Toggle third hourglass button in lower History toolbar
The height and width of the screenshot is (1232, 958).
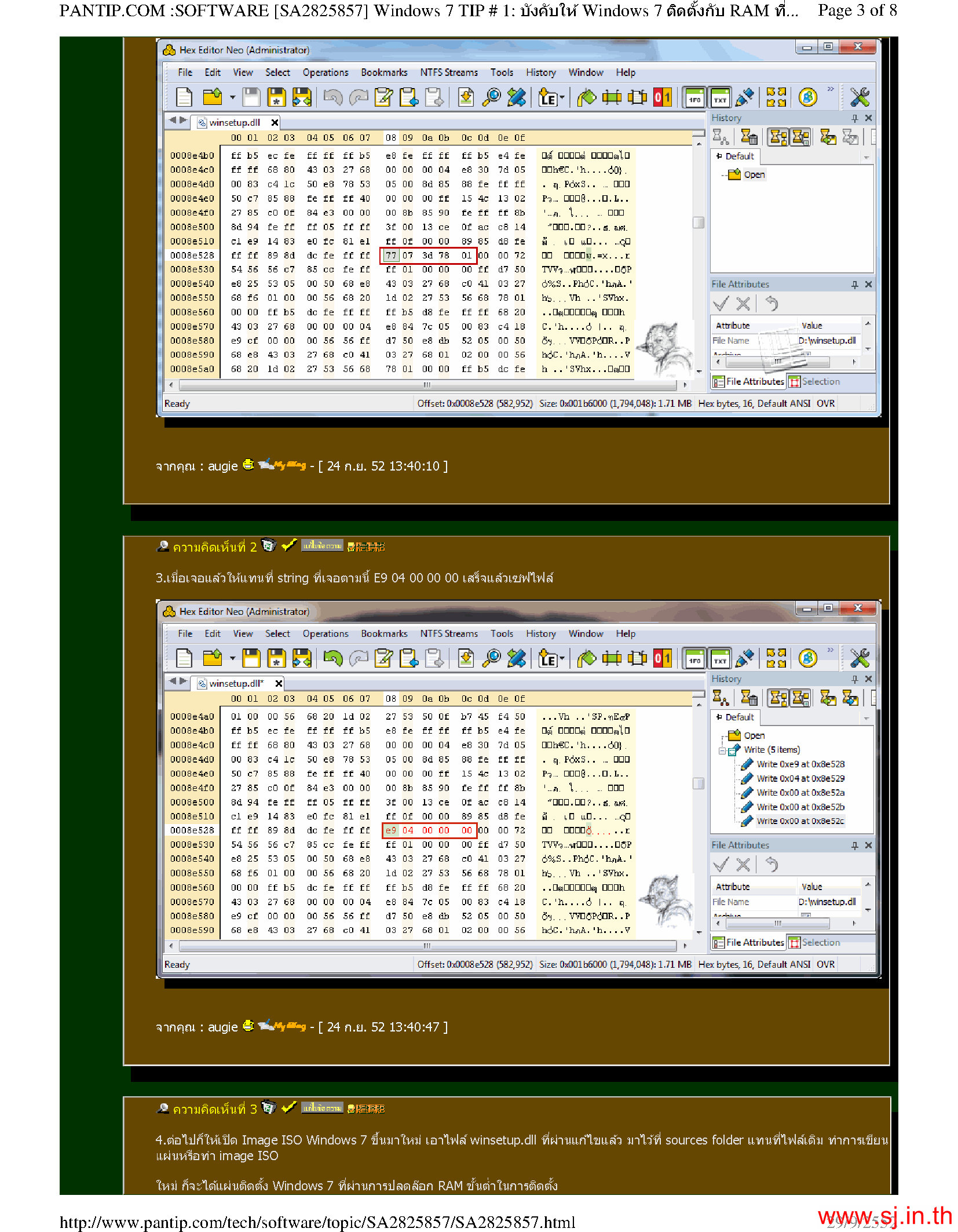click(778, 698)
